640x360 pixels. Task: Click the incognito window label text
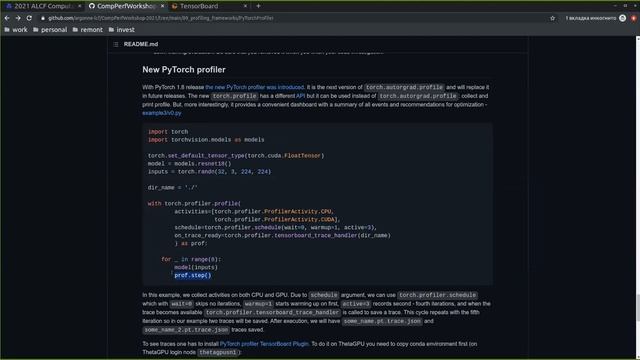590,18
